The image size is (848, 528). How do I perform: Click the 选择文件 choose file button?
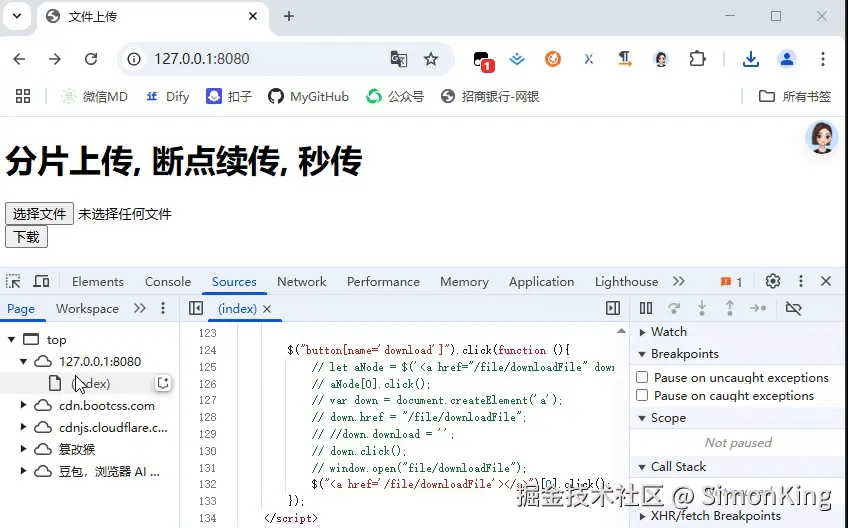(x=39, y=214)
